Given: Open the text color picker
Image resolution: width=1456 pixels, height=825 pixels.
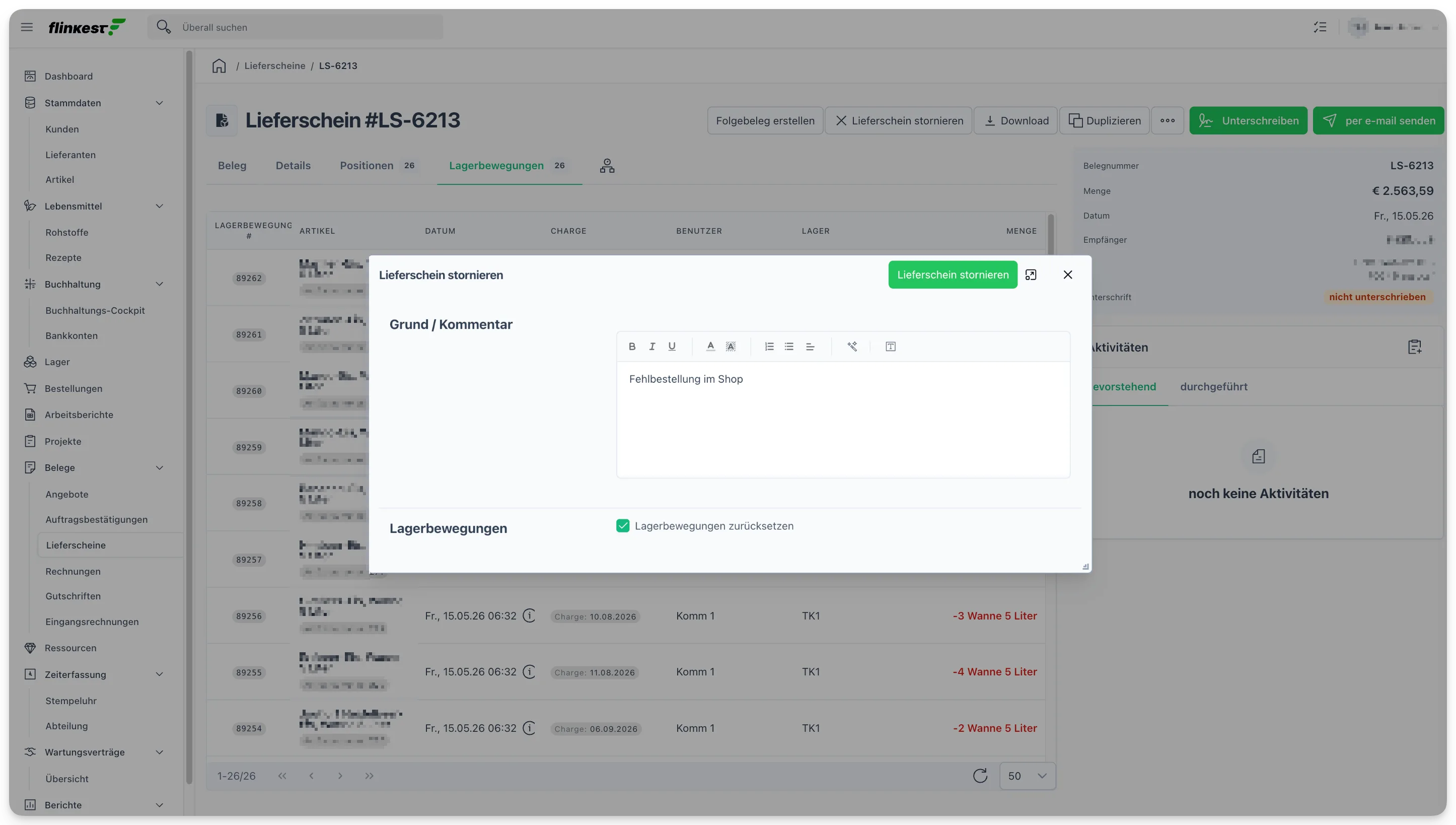Looking at the screenshot, I should (x=710, y=346).
